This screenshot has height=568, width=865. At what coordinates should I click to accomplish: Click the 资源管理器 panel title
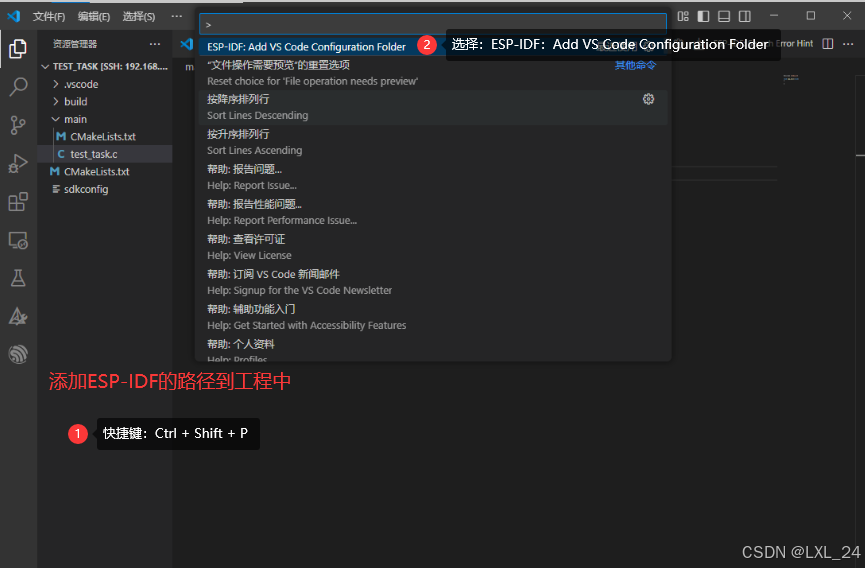tap(75, 44)
